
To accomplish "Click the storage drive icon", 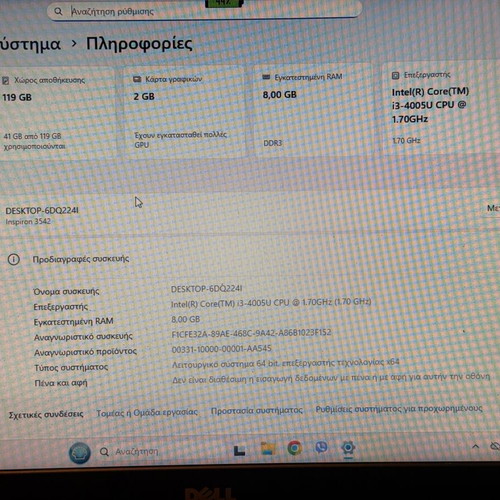I will [5, 81].
